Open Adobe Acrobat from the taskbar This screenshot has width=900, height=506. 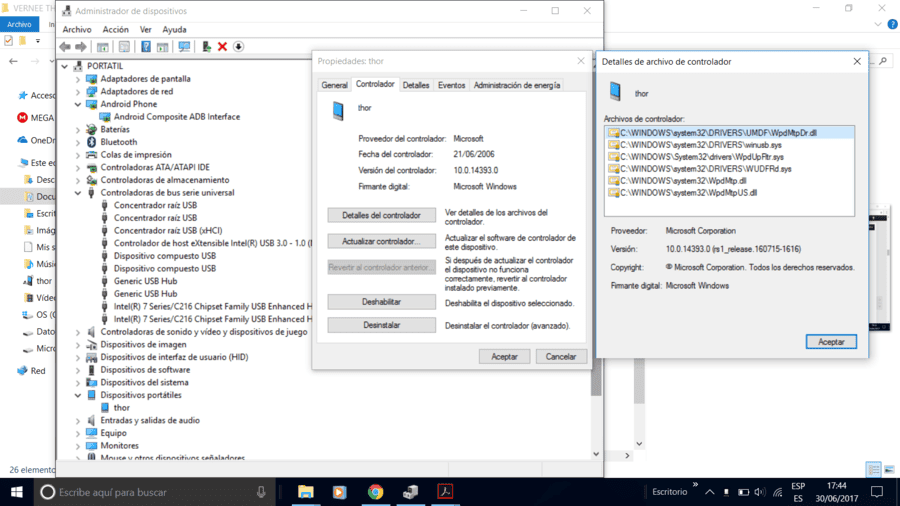pos(445,492)
